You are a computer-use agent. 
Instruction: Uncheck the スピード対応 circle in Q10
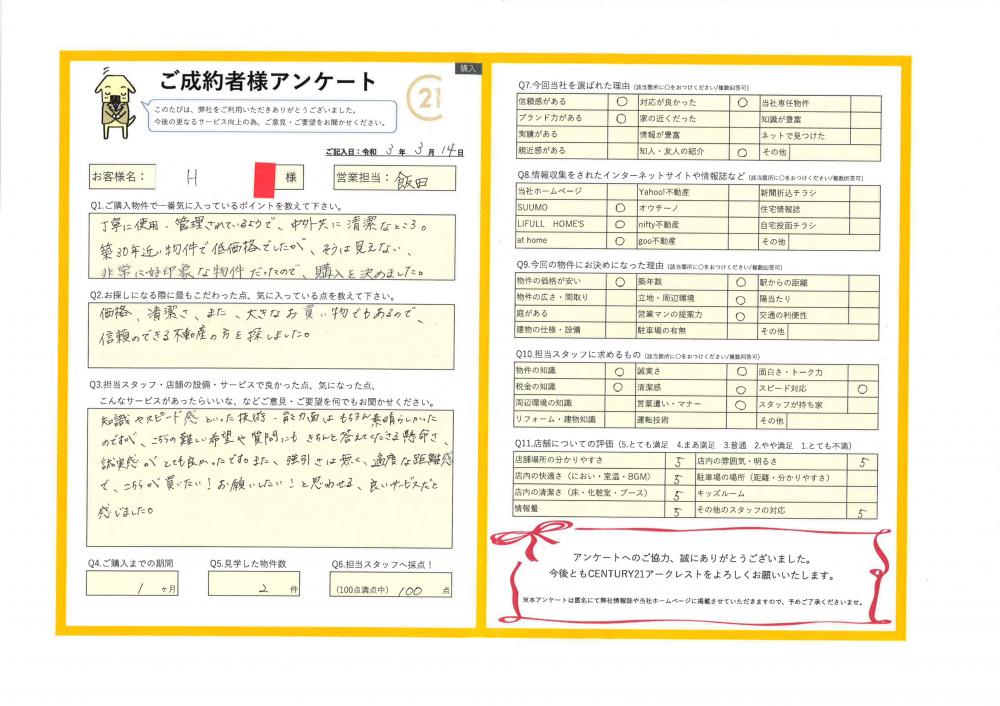(x=862, y=389)
